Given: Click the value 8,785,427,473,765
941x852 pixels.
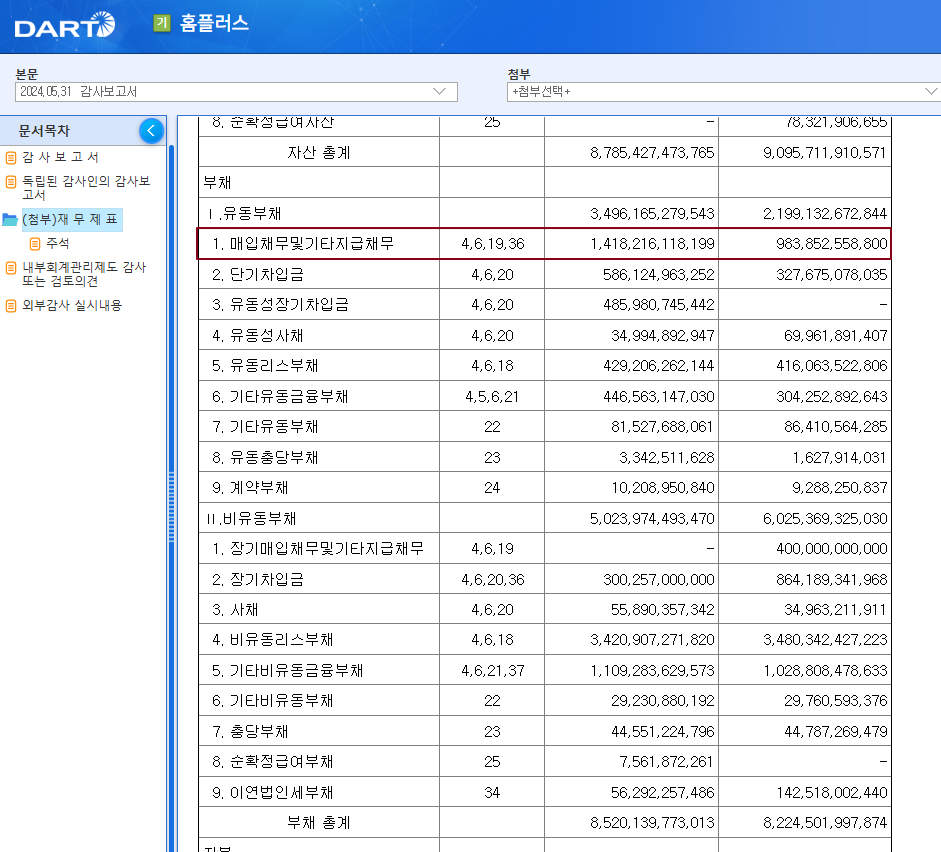Looking at the screenshot, I should 652,152.
